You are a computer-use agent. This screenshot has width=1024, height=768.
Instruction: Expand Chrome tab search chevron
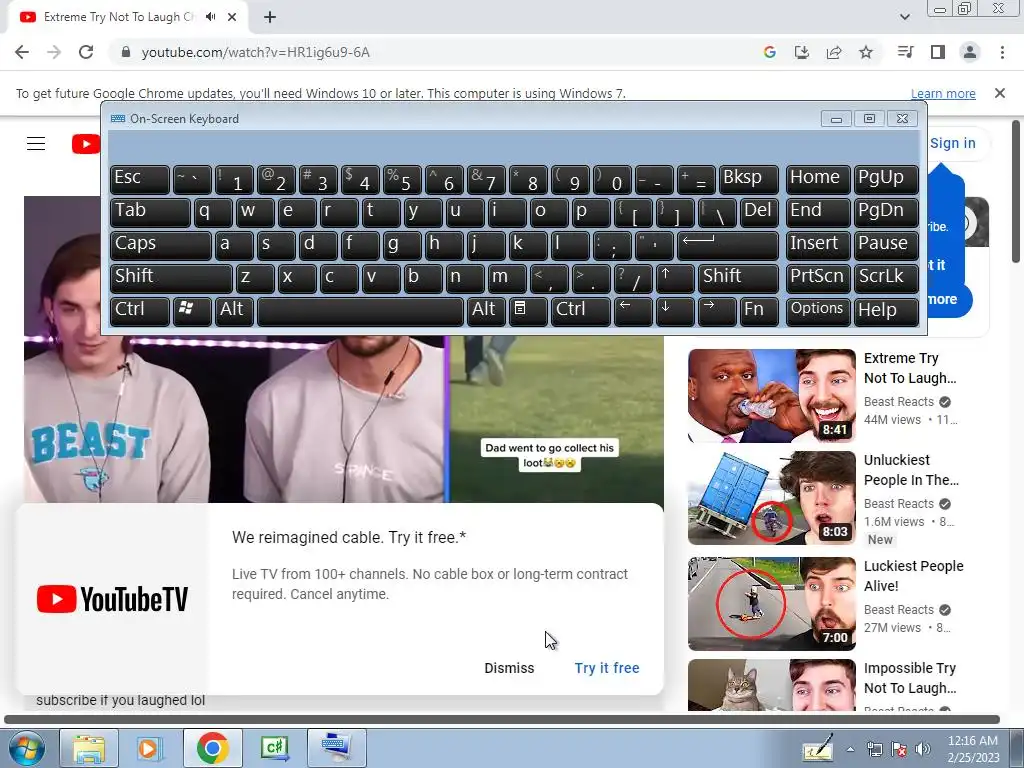click(904, 17)
